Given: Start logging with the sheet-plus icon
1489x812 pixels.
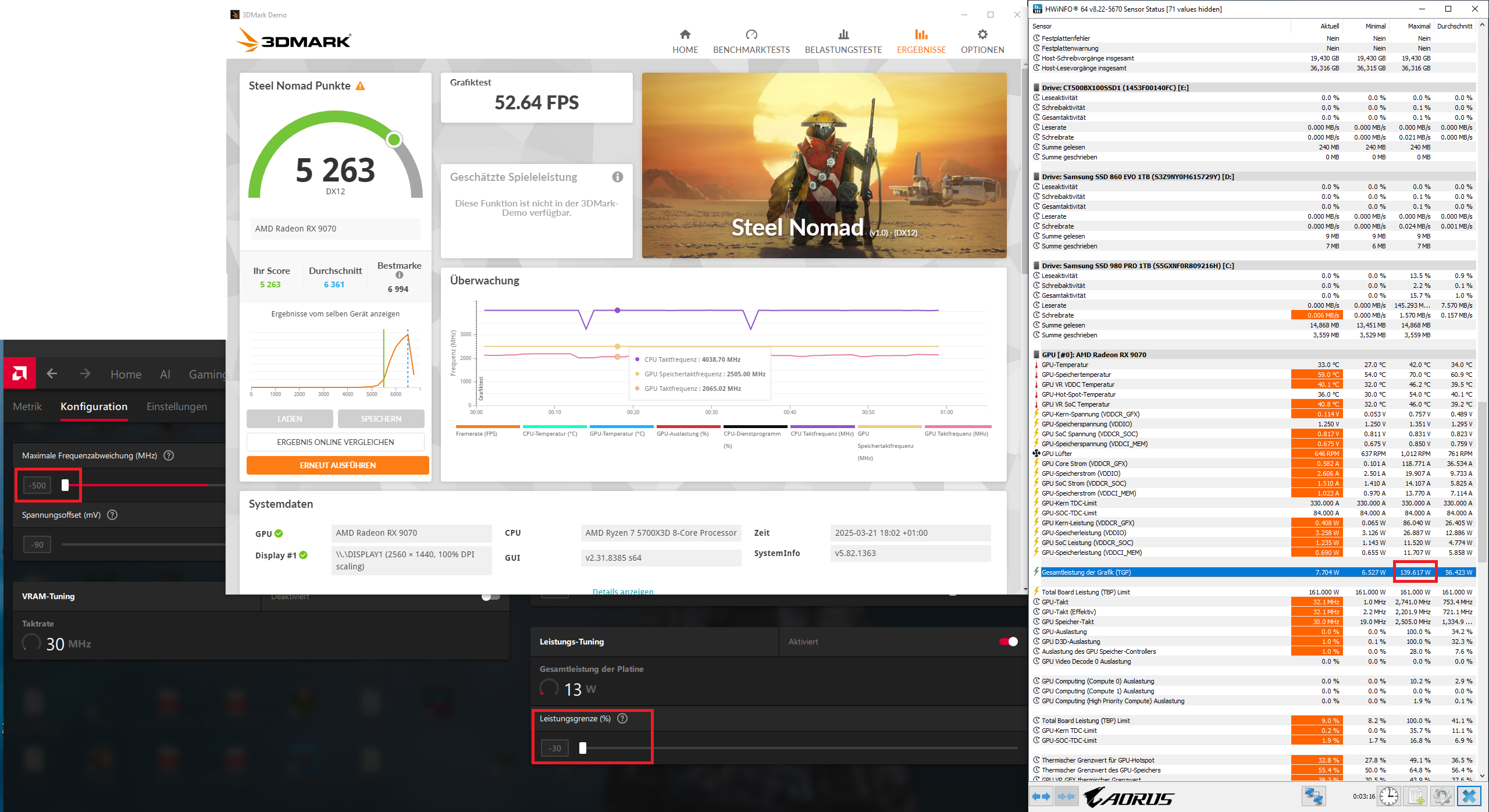Looking at the screenshot, I should point(1416,796).
